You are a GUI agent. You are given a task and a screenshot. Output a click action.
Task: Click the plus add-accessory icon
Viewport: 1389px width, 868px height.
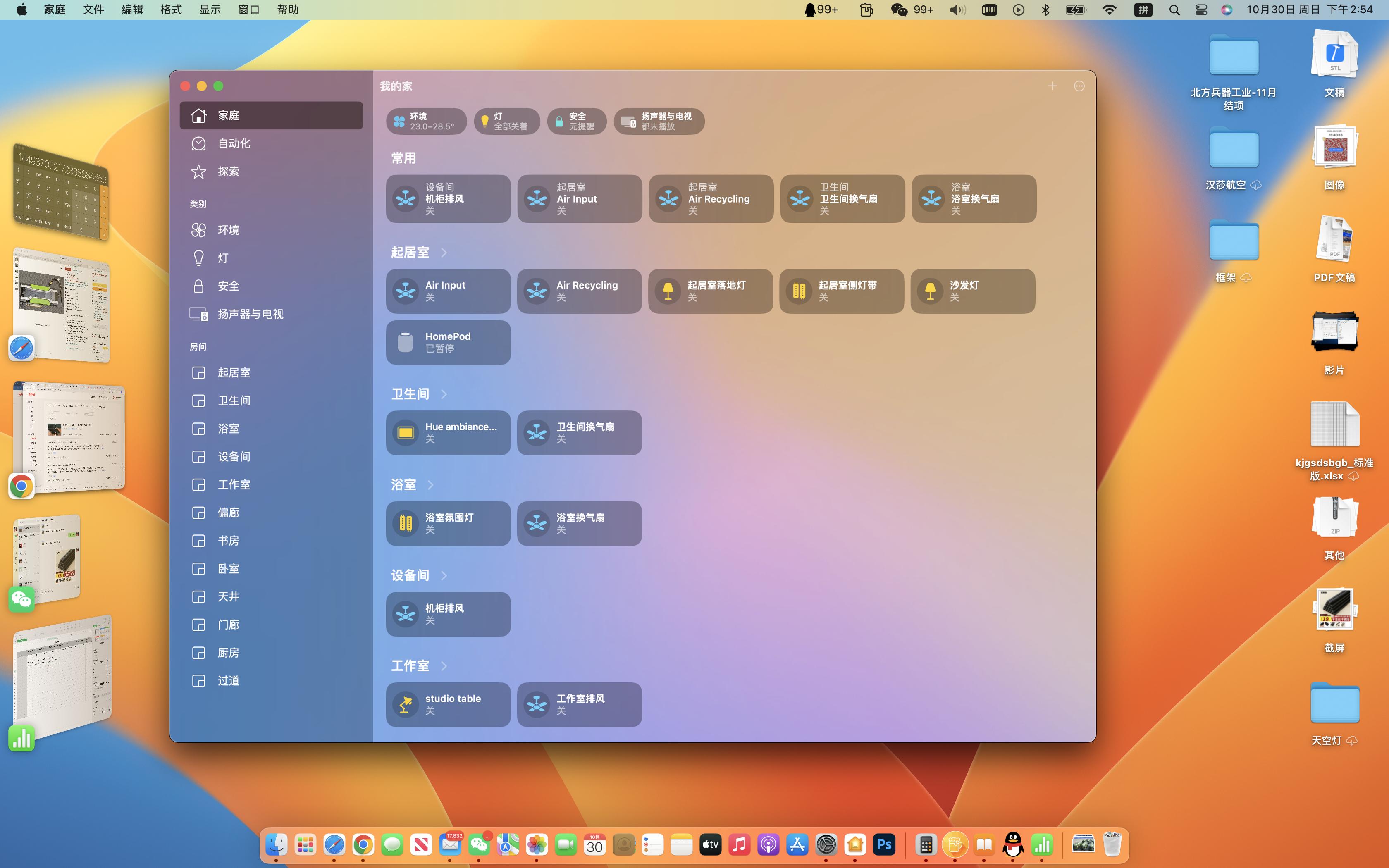(1052, 86)
